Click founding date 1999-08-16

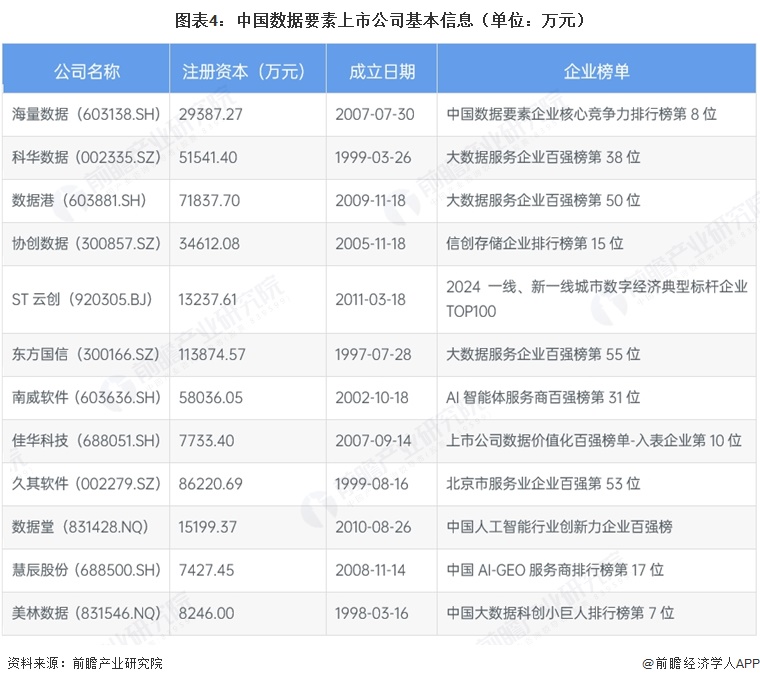(372, 484)
